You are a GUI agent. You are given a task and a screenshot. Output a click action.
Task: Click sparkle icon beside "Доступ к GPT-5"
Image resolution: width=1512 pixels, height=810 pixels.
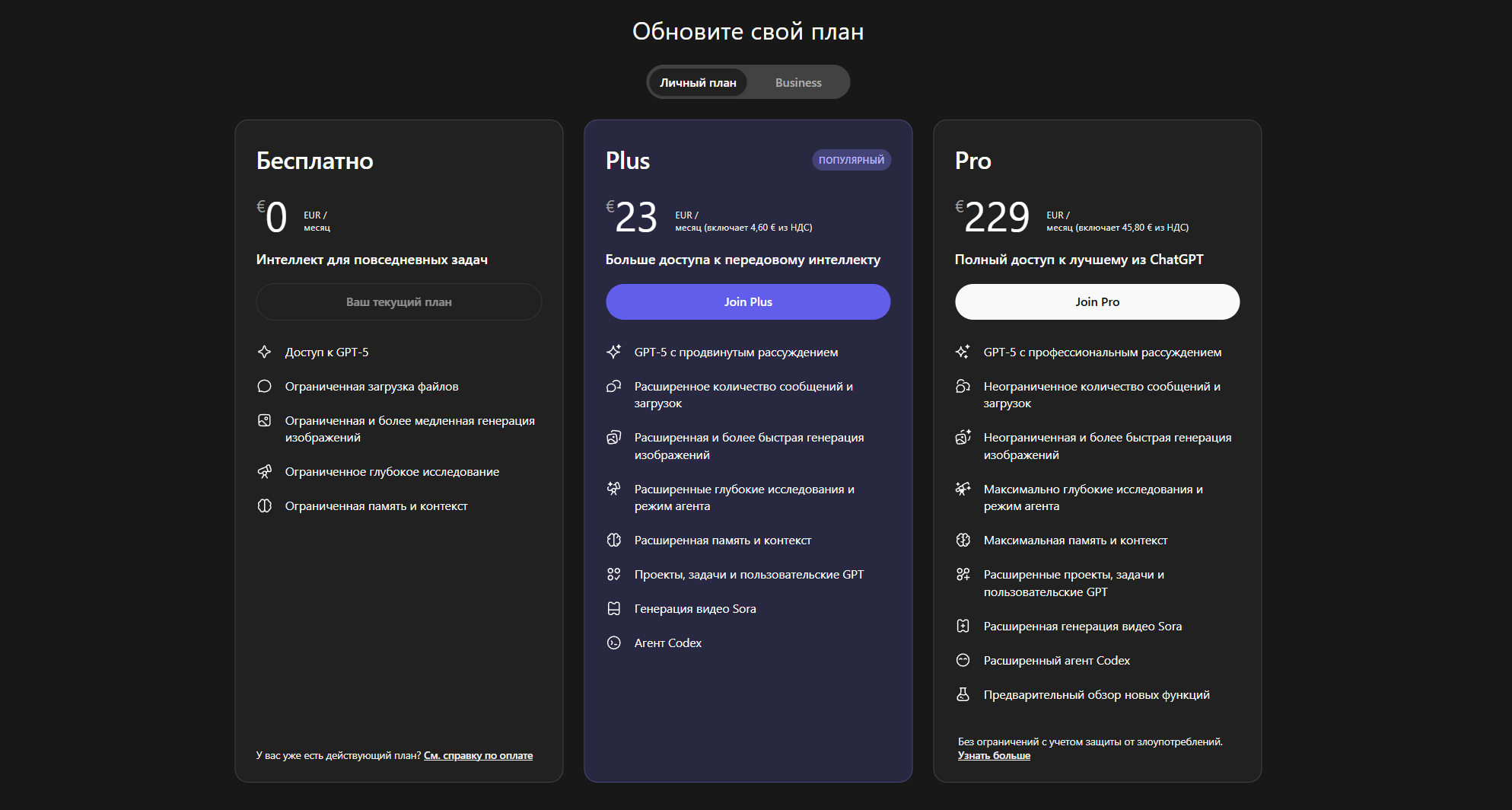[x=264, y=352]
